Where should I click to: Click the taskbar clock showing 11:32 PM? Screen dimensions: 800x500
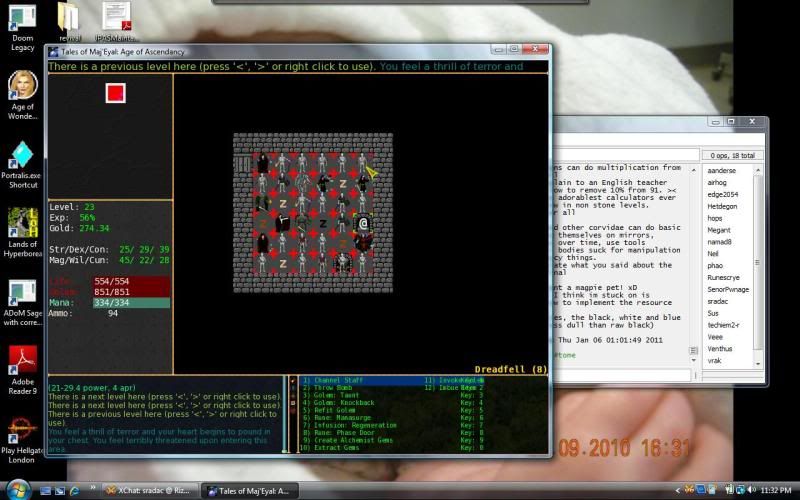(x=776, y=490)
